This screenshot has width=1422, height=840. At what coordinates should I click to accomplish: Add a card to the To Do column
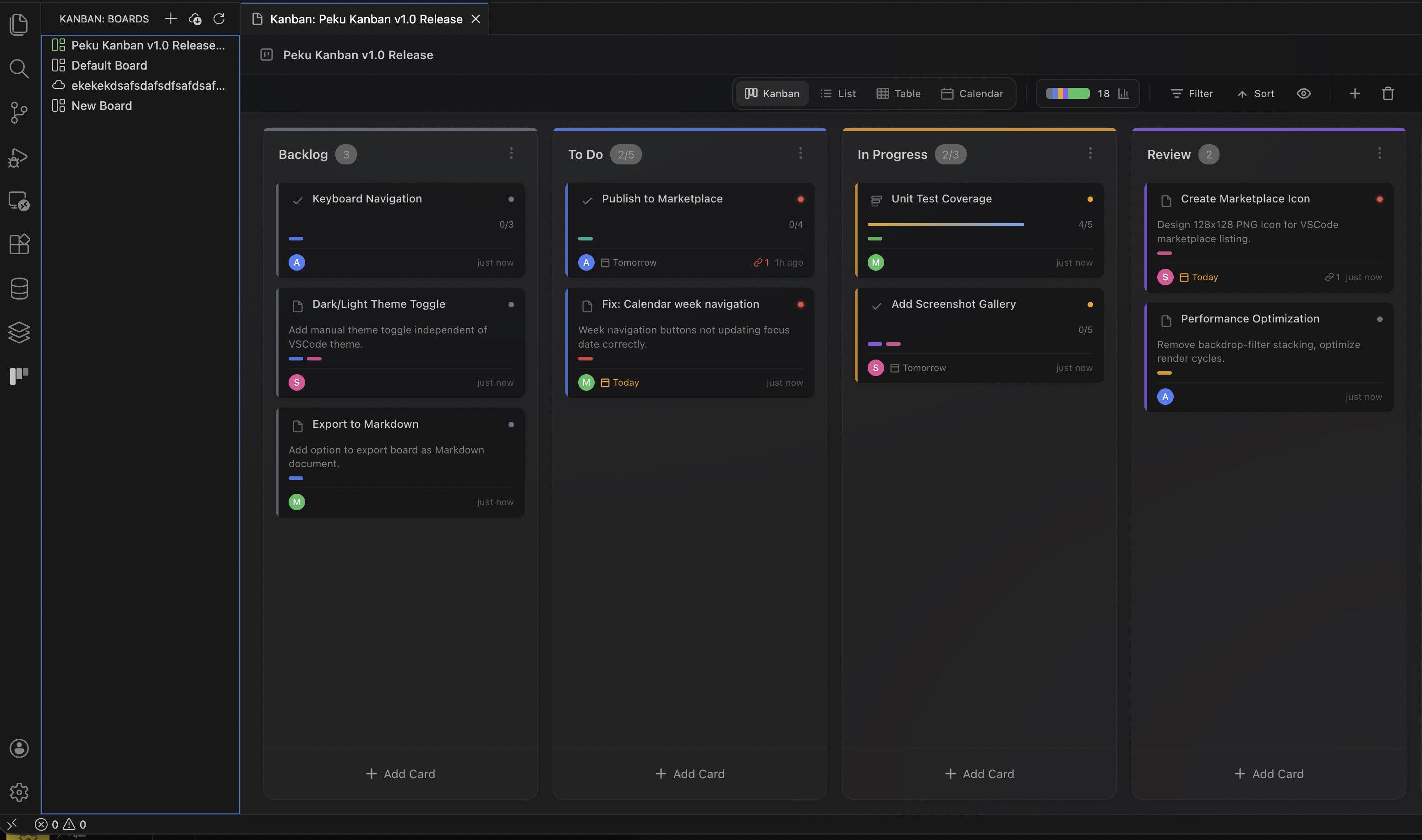click(689, 773)
